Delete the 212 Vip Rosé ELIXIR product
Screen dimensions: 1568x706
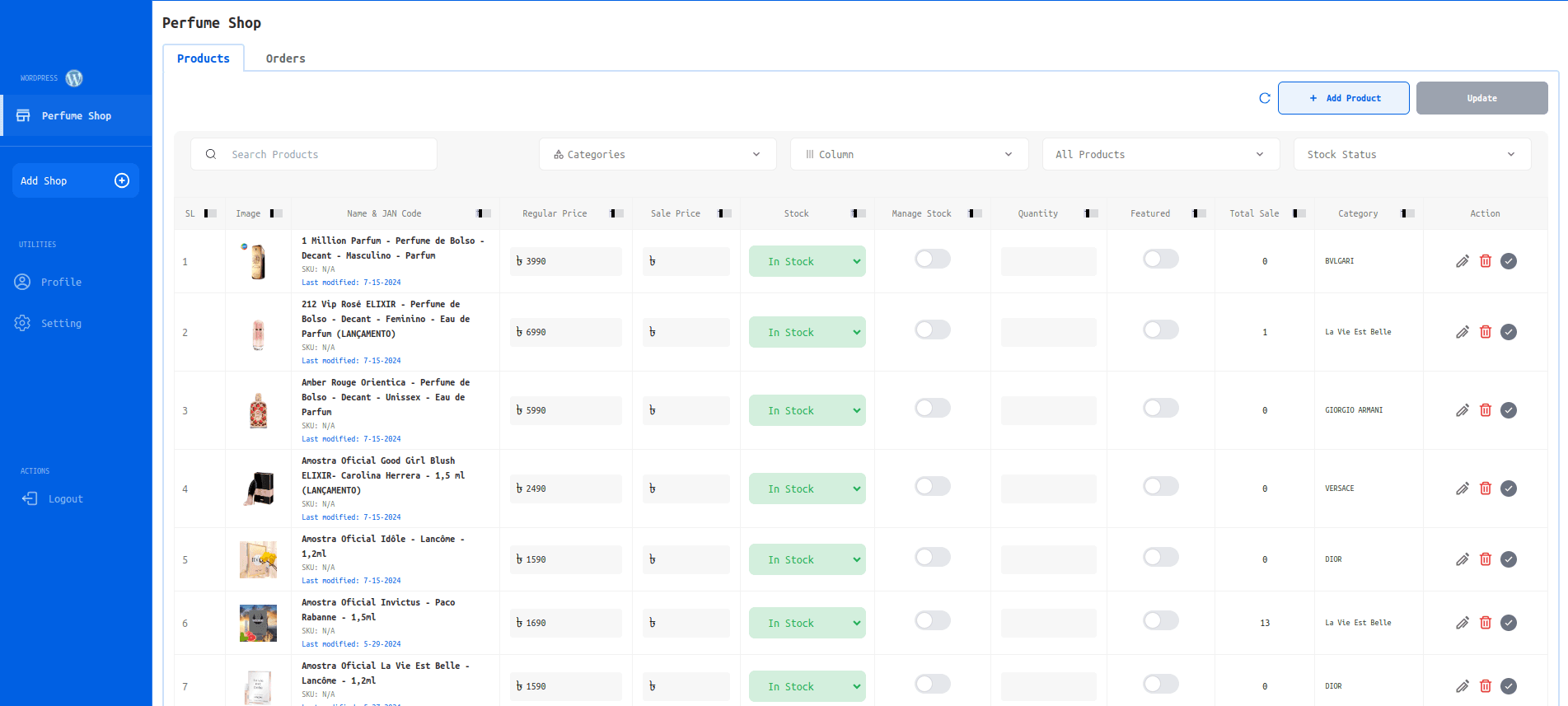1485,332
